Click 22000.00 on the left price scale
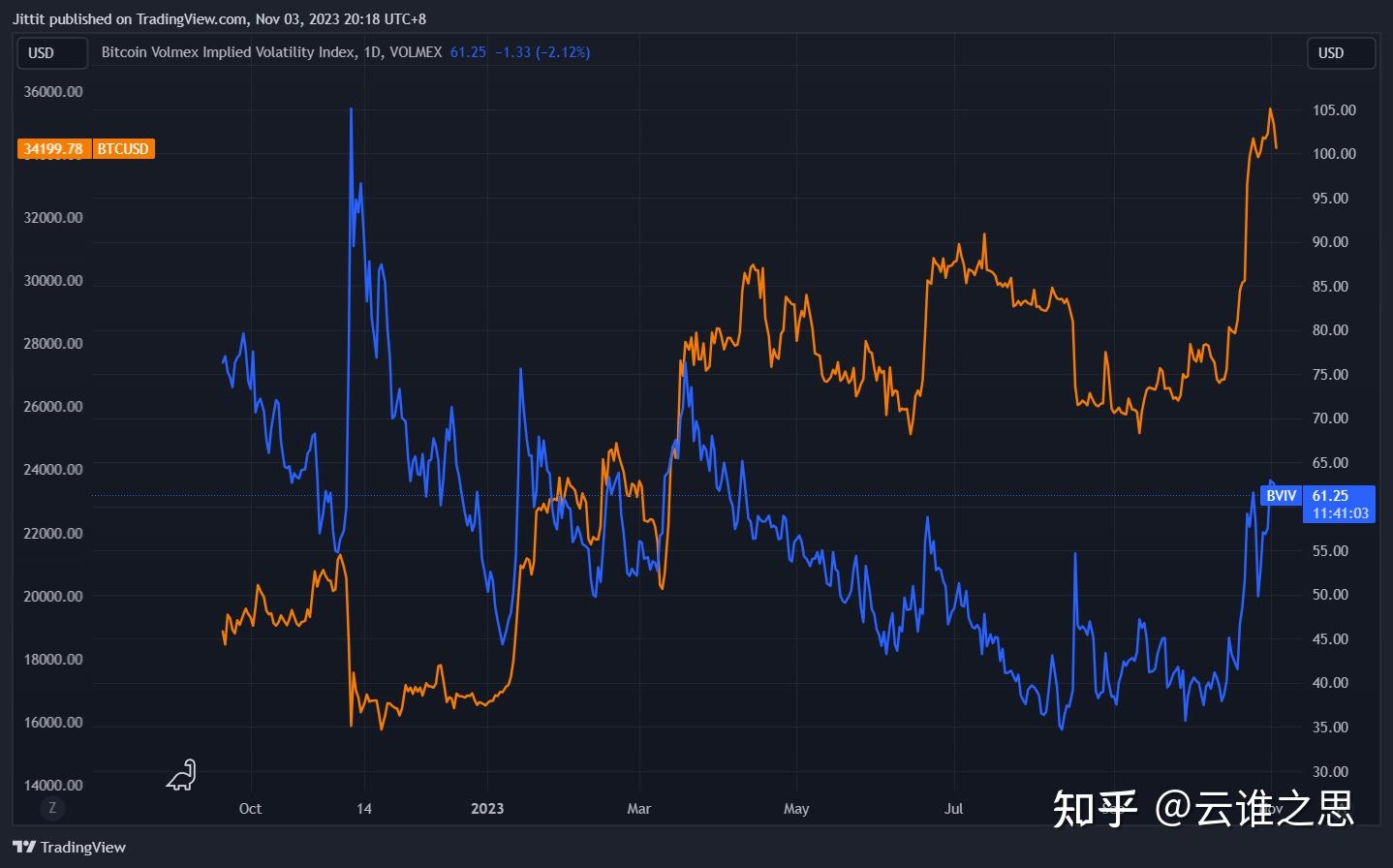1393x868 pixels. [x=53, y=533]
